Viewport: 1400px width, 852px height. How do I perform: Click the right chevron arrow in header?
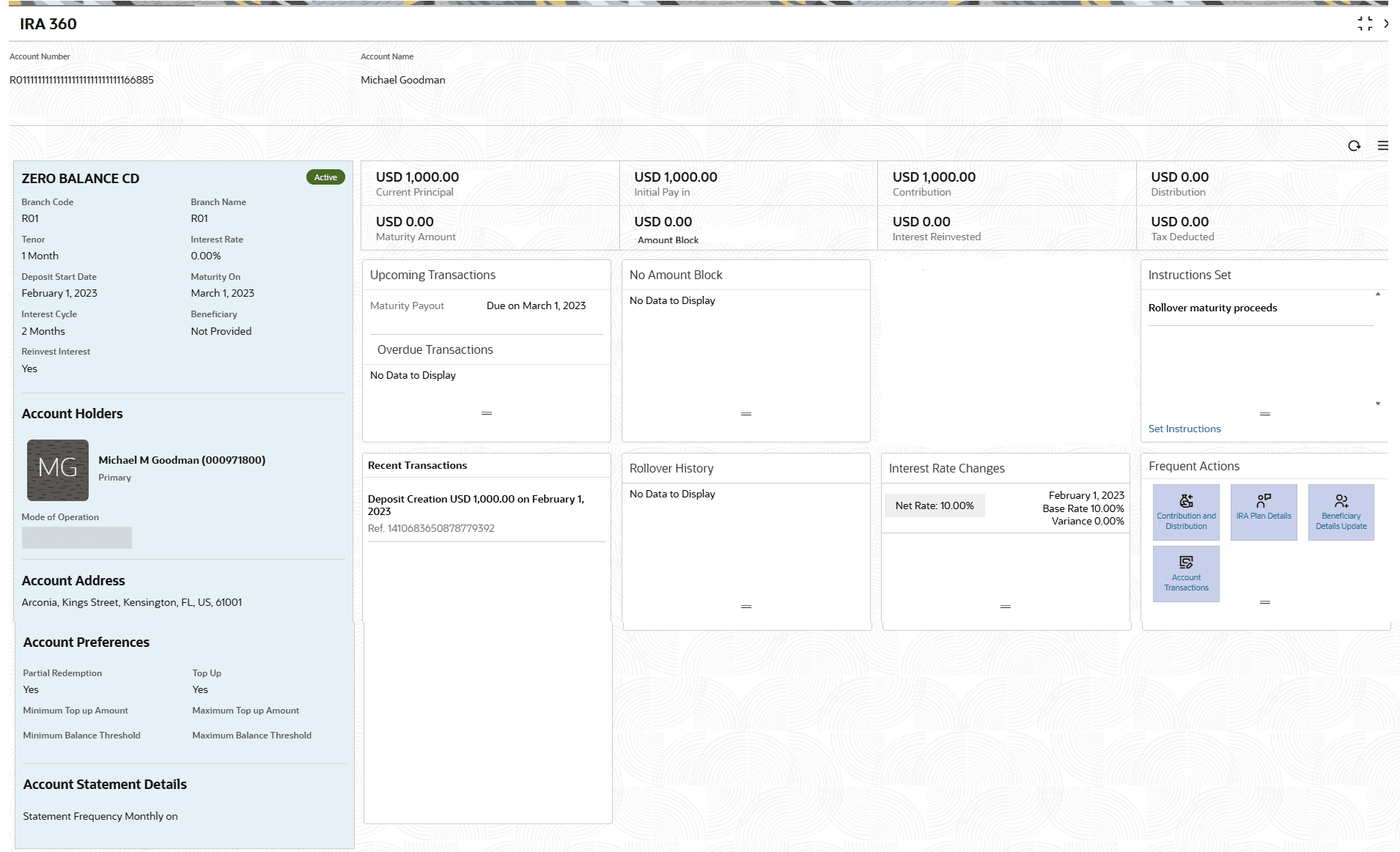(1386, 24)
